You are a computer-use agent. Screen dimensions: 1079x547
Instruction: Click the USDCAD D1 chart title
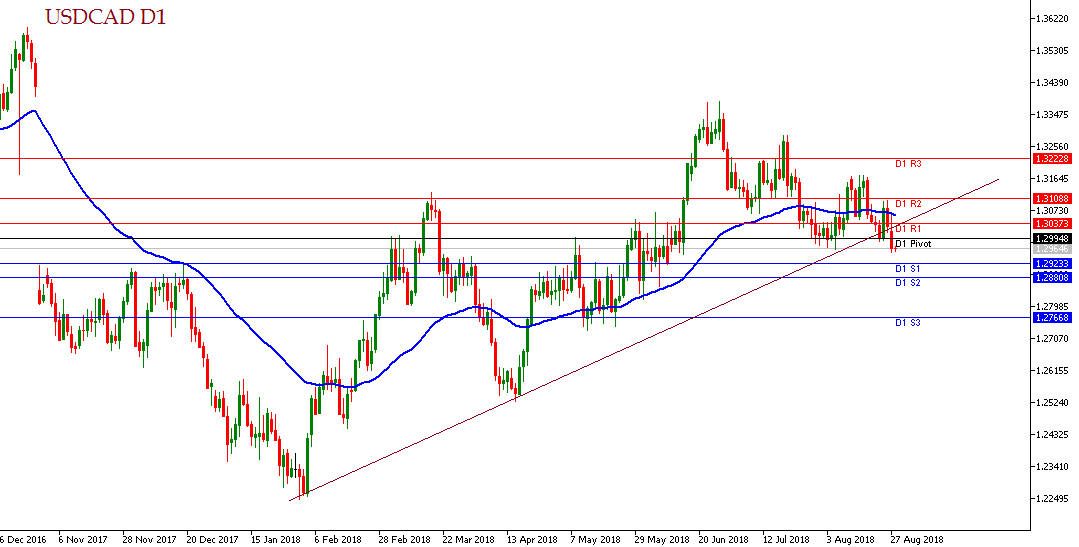[105, 18]
